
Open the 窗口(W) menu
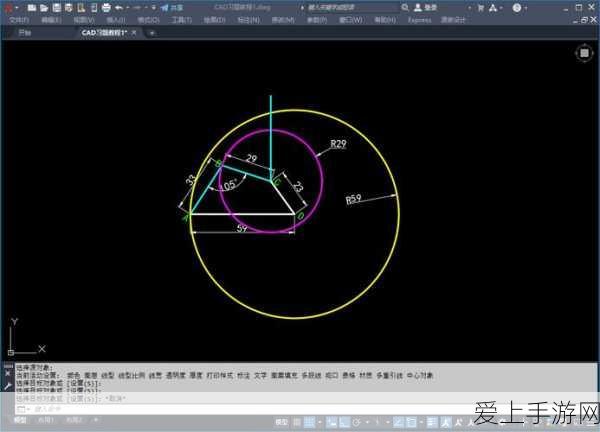[x=351, y=20]
